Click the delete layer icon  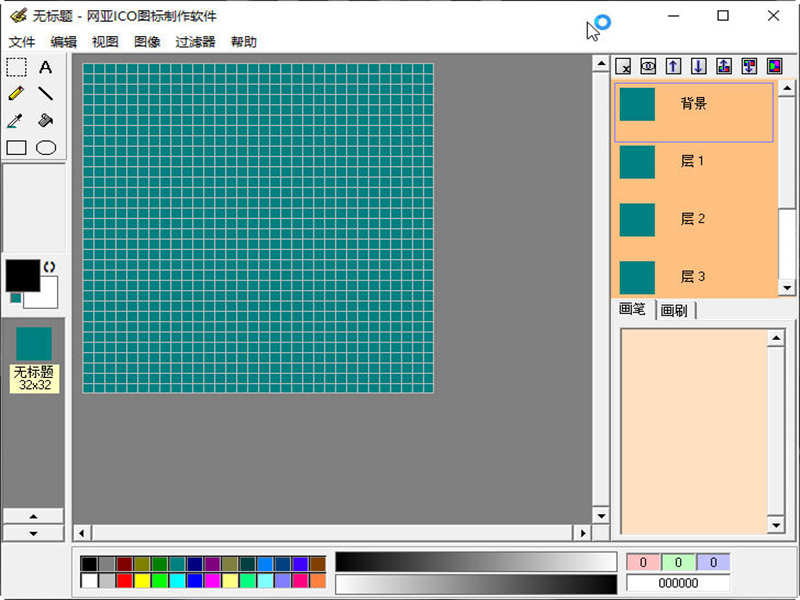(623, 66)
